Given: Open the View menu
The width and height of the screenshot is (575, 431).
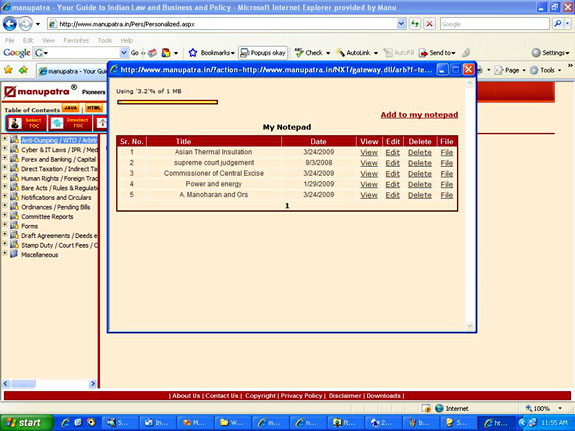Looking at the screenshot, I should (x=48, y=40).
